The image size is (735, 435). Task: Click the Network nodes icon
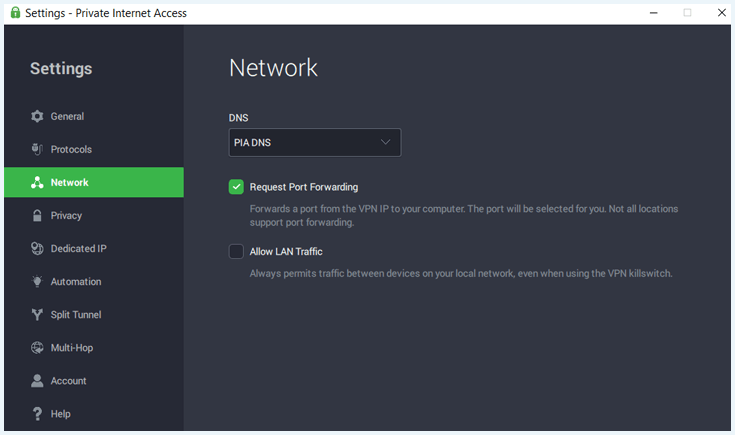click(x=37, y=182)
